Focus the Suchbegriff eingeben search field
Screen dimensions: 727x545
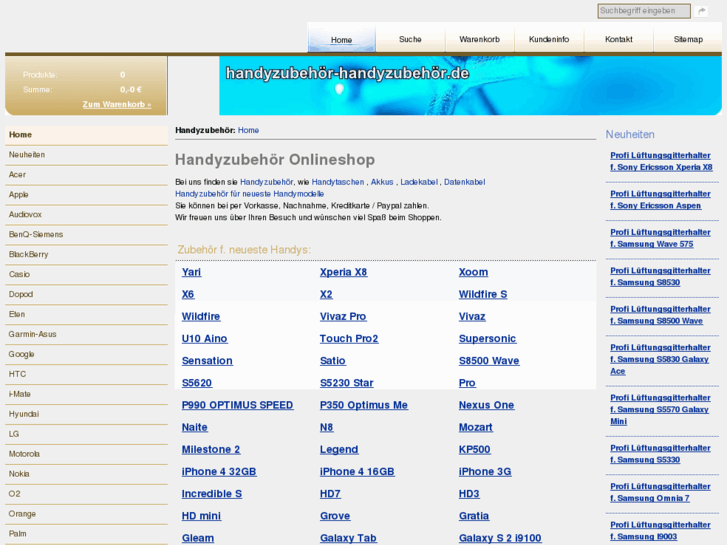point(644,11)
